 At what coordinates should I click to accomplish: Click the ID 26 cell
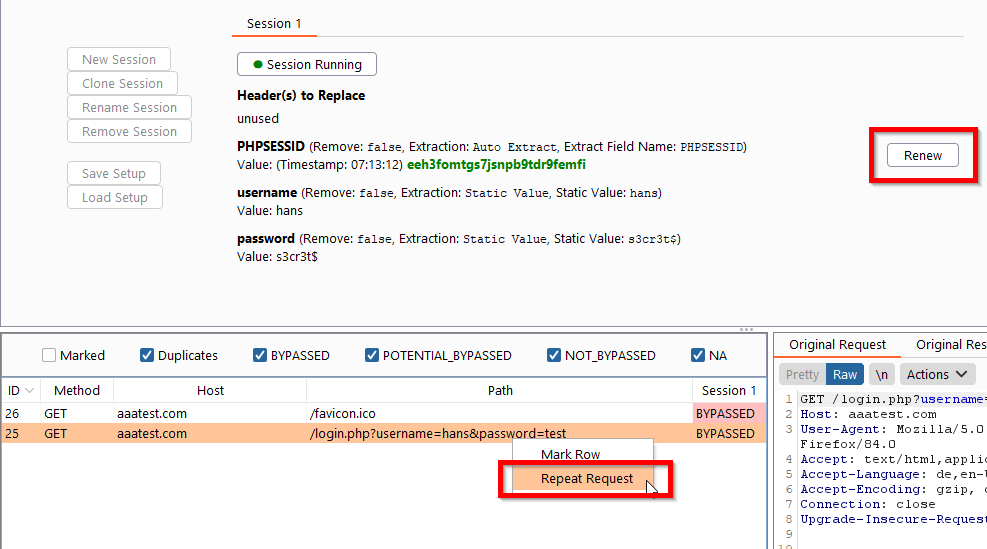[21, 414]
